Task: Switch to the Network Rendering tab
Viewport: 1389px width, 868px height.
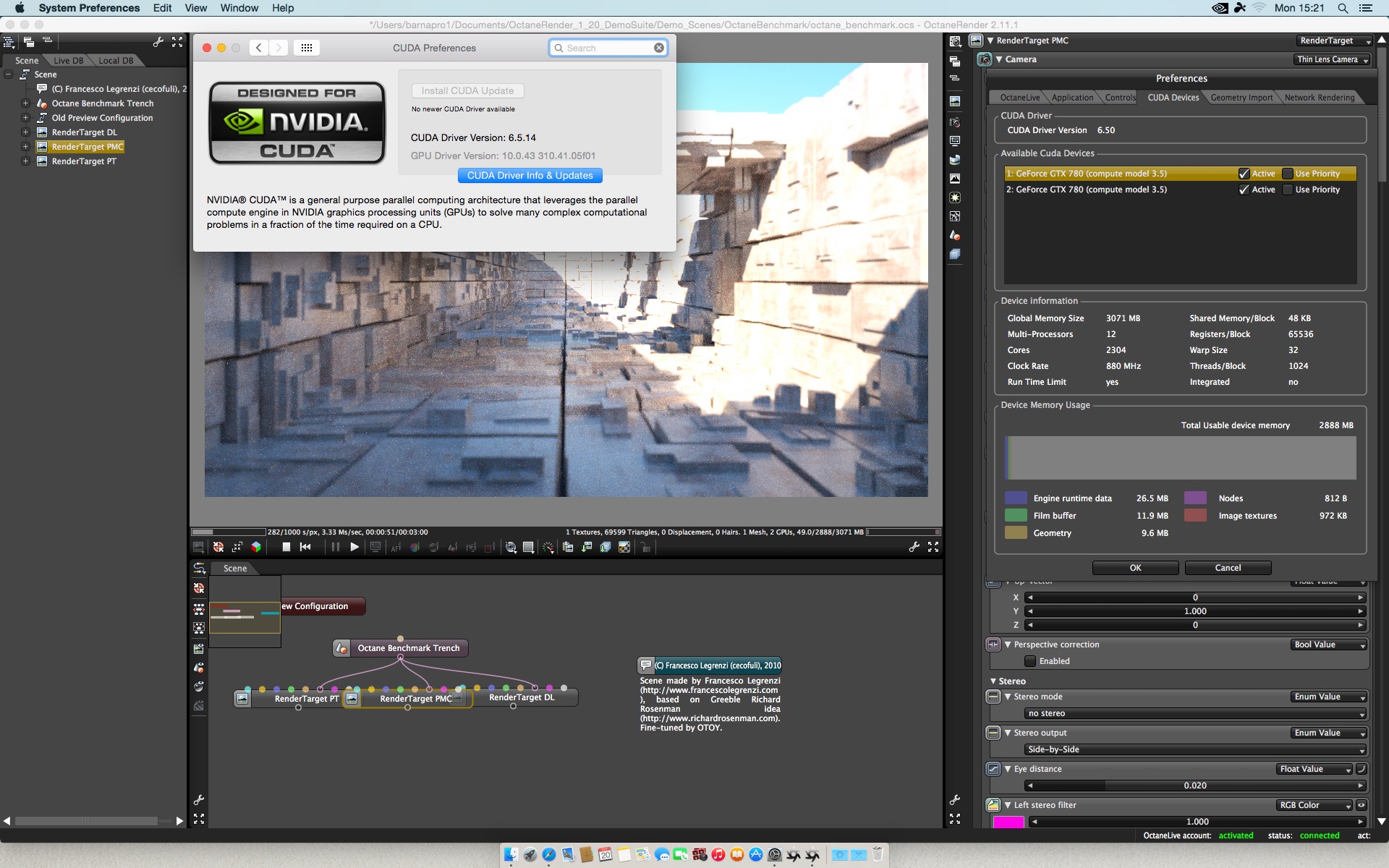Action: pyautogui.click(x=1319, y=98)
